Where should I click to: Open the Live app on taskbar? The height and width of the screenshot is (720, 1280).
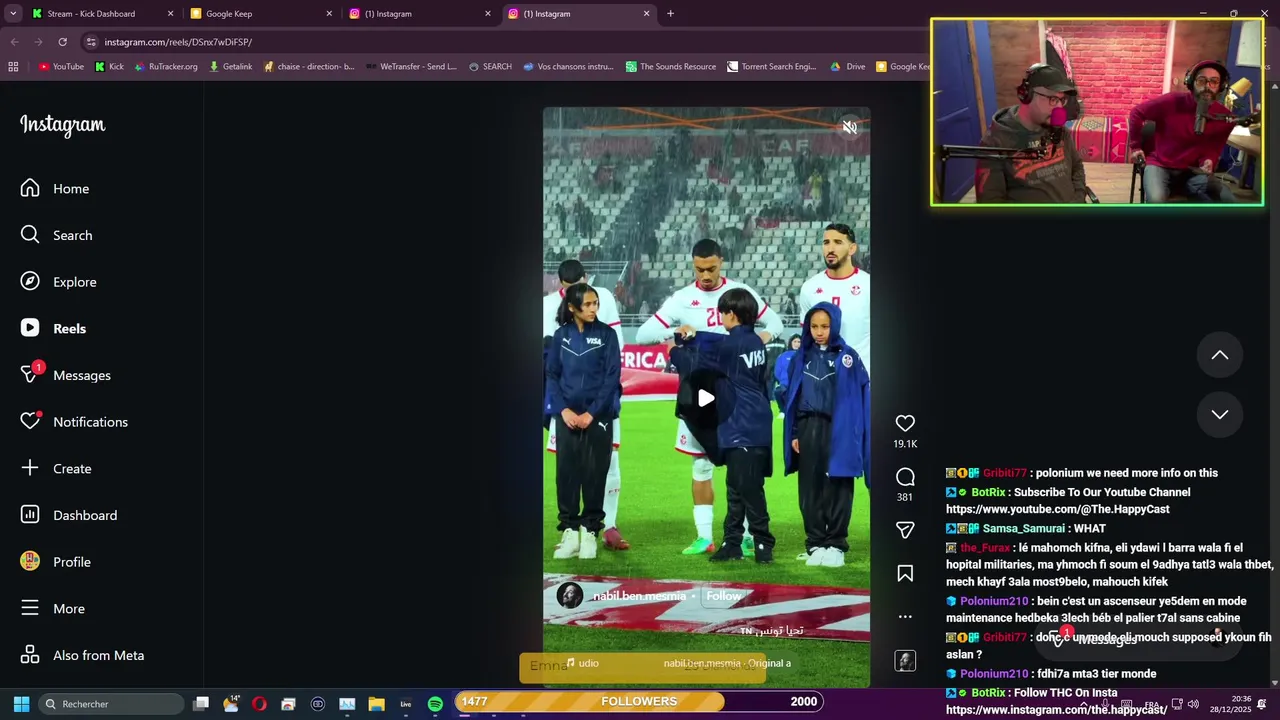coord(406,704)
